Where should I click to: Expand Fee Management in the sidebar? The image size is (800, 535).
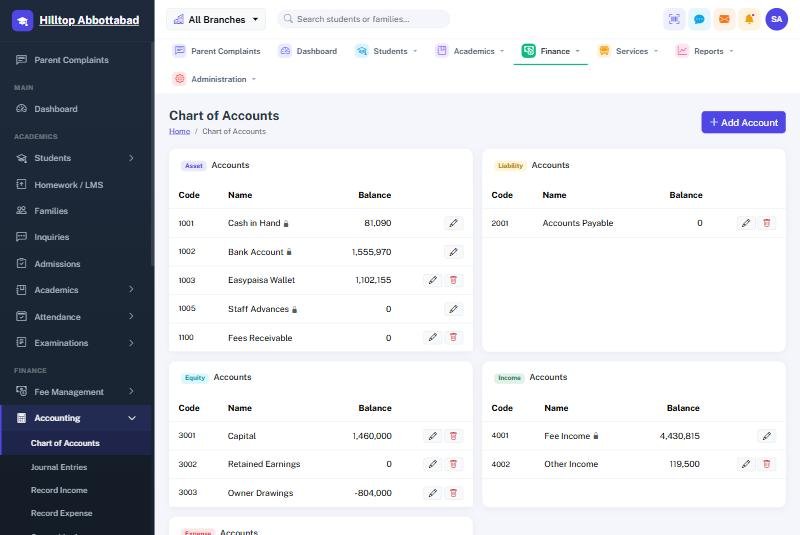click(x=77, y=392)
